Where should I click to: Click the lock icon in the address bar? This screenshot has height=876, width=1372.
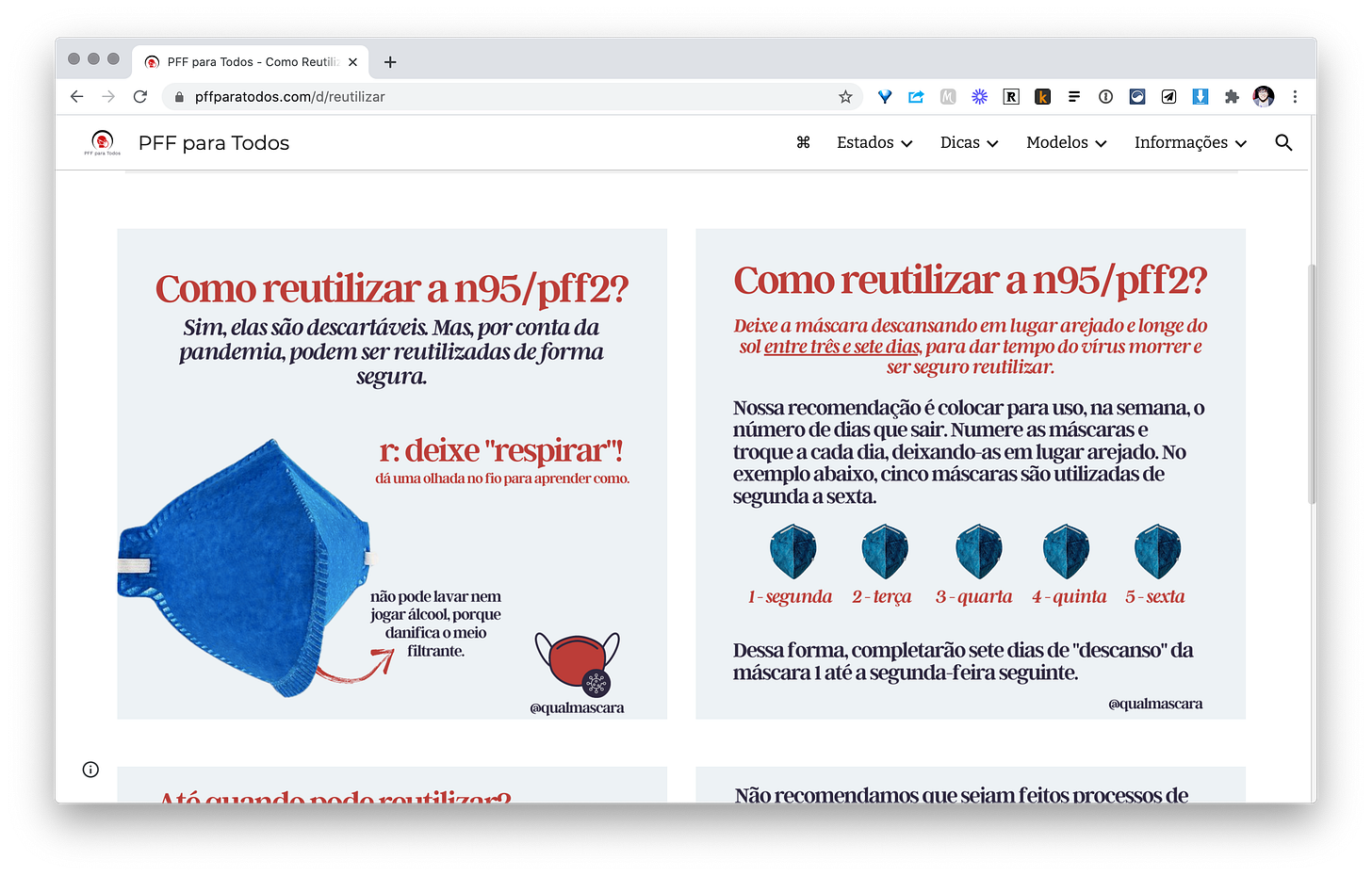pyautogui.click(x=179, y=97)
